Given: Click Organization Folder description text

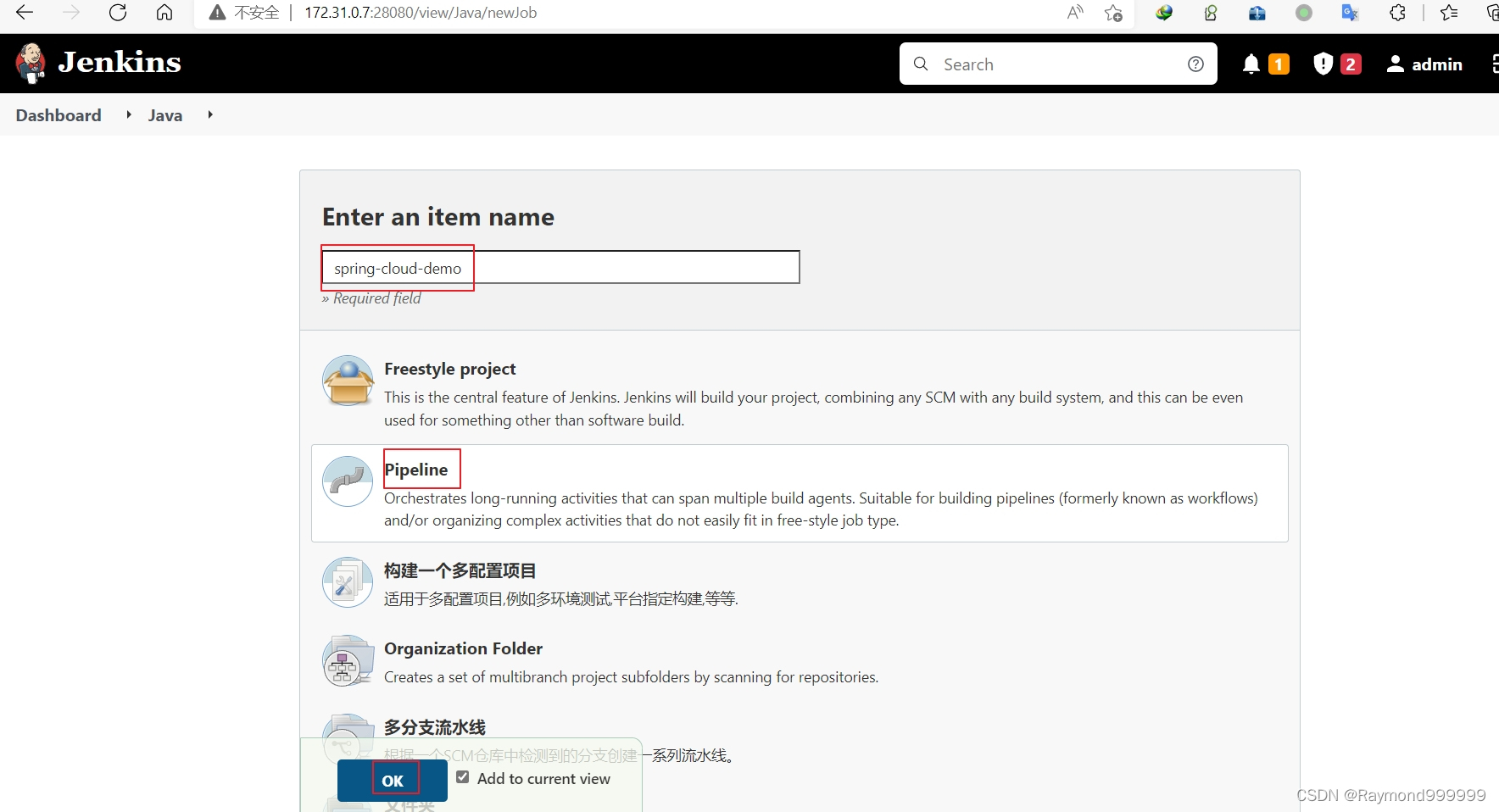Looking at the screenshot, I should click(631, 677).
